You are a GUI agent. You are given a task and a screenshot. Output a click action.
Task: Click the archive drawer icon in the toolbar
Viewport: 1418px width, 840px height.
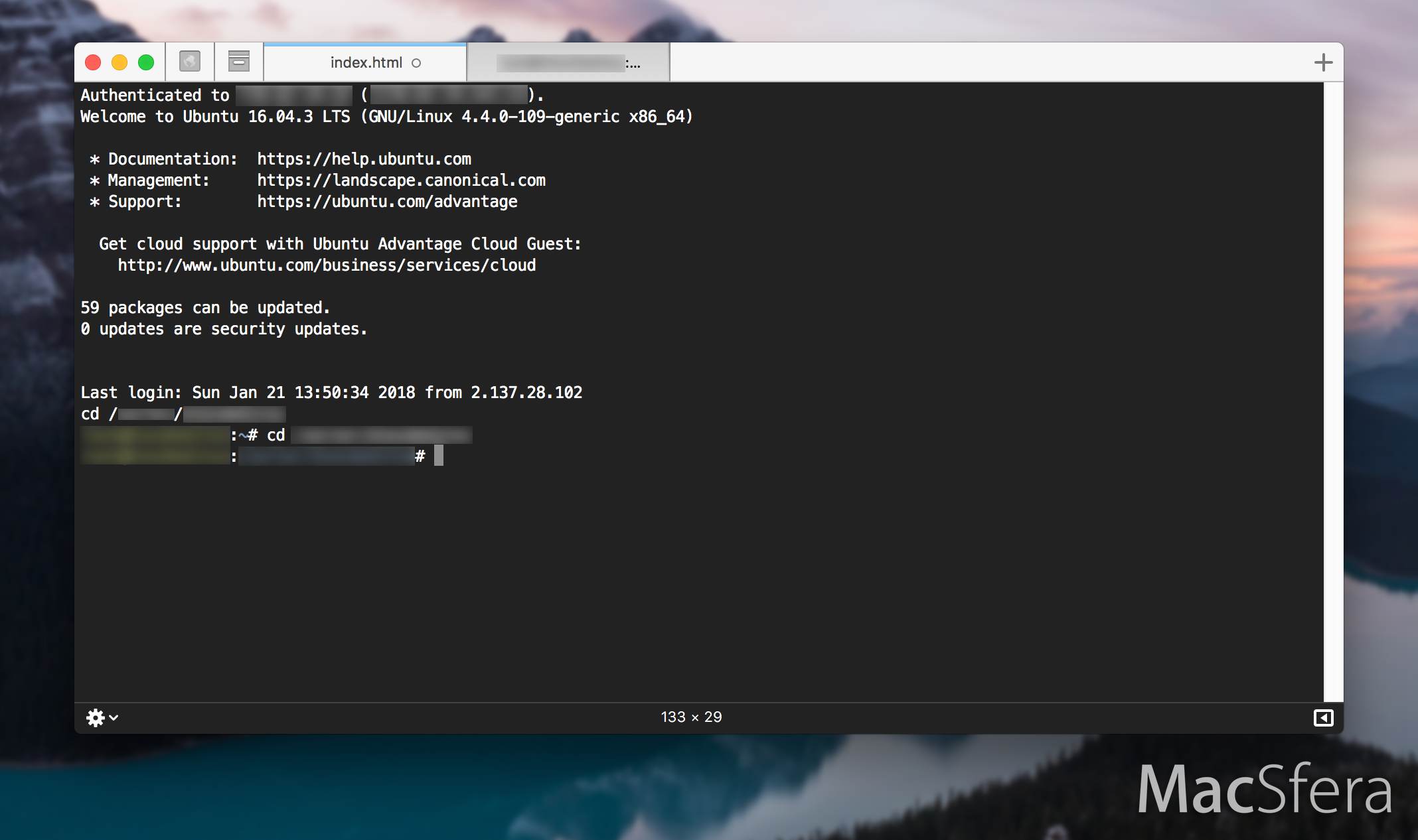click(239, 61)
